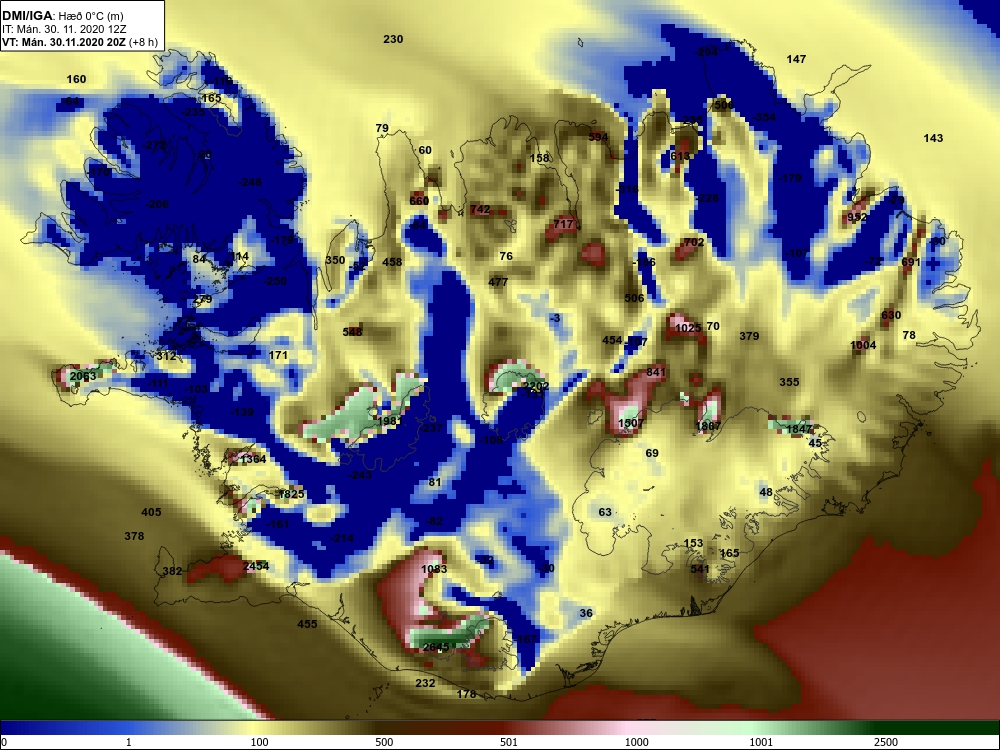
Task: Click the 232 value off the south coast
Action: click(x=425, y=683)
